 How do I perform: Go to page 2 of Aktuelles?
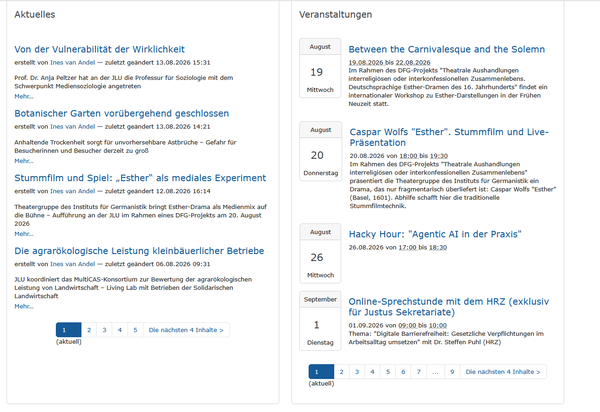[89, 330]
